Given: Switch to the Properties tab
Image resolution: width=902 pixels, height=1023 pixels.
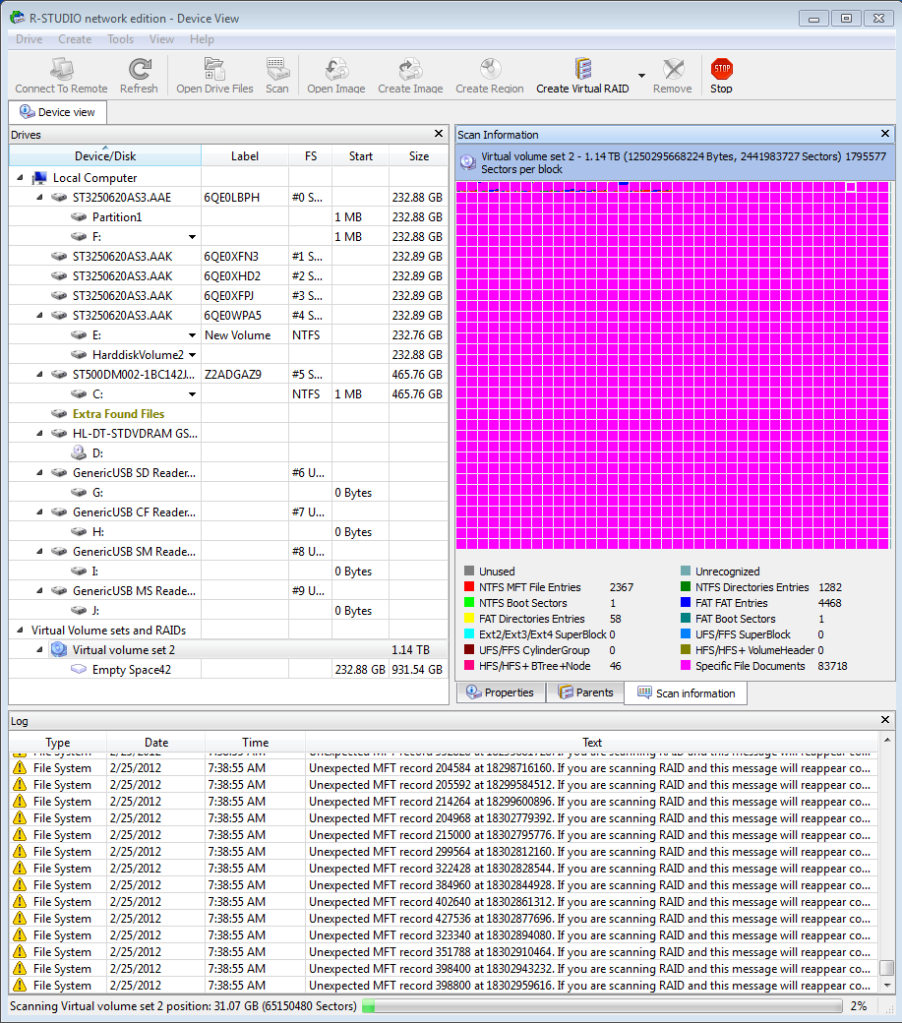Looking at the screenshot, I should click(x=500, y=693).
